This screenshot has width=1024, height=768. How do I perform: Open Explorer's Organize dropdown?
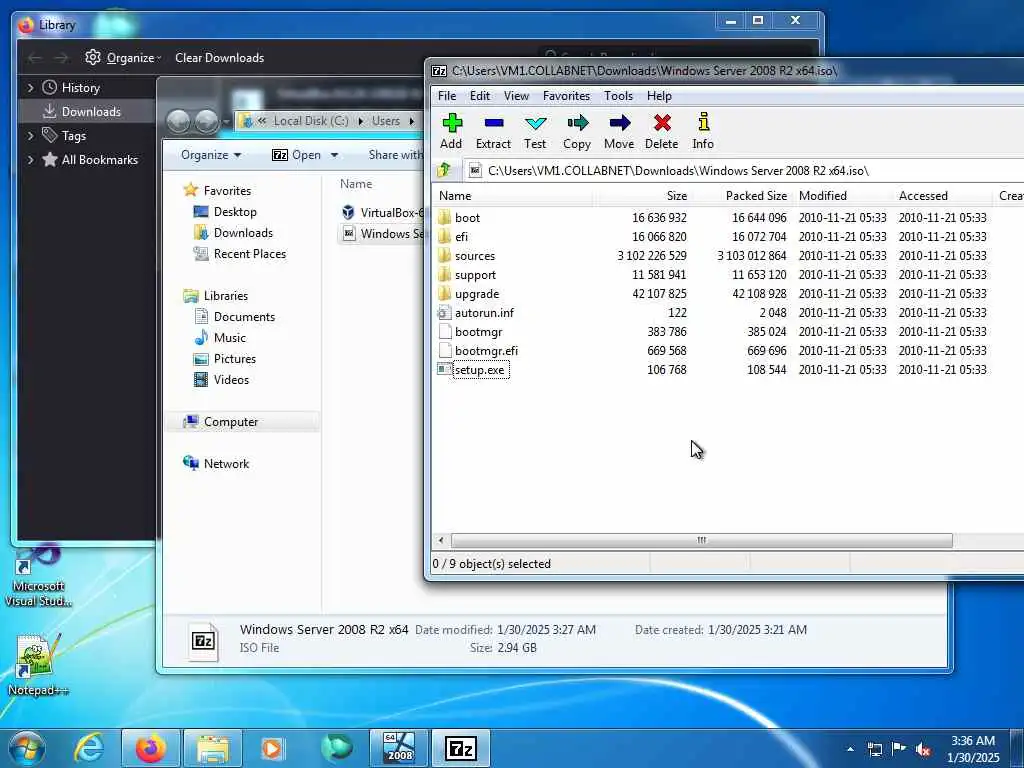pyautogui.click(x=211, y=155)
